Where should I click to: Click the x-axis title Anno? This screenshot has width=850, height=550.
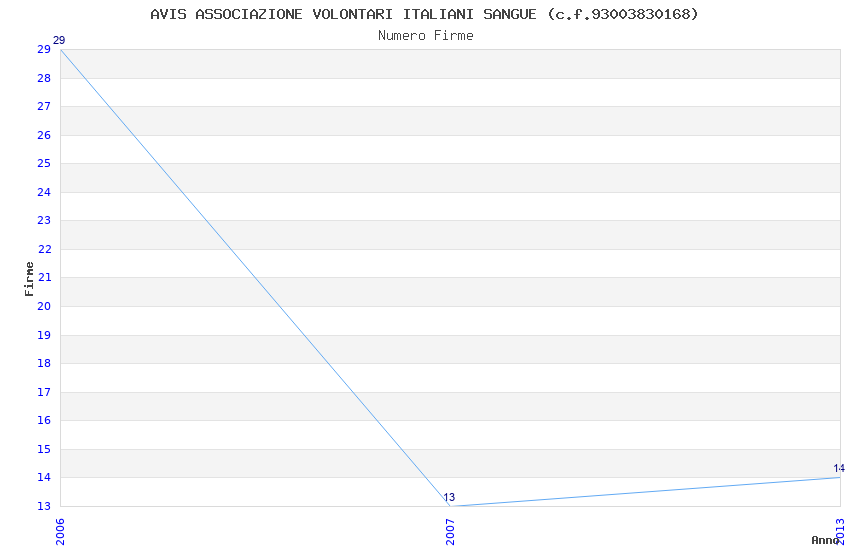click(825, 540)
